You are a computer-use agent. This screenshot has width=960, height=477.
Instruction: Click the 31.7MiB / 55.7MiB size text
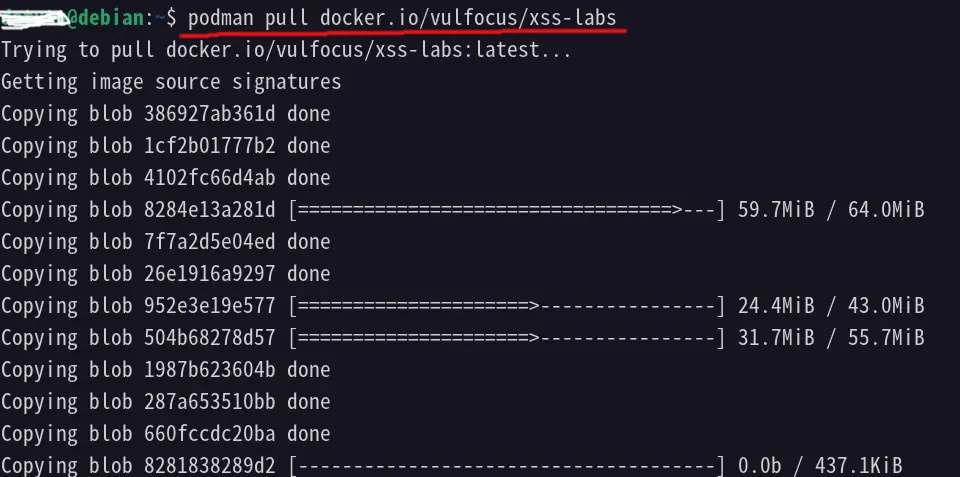(x=831, y=337)
